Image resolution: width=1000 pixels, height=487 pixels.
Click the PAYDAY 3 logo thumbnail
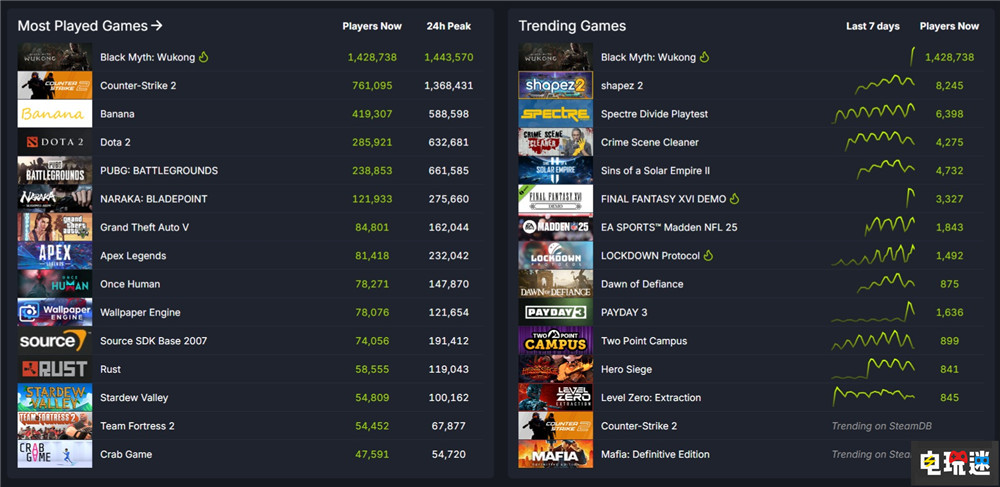pos(555,313)
